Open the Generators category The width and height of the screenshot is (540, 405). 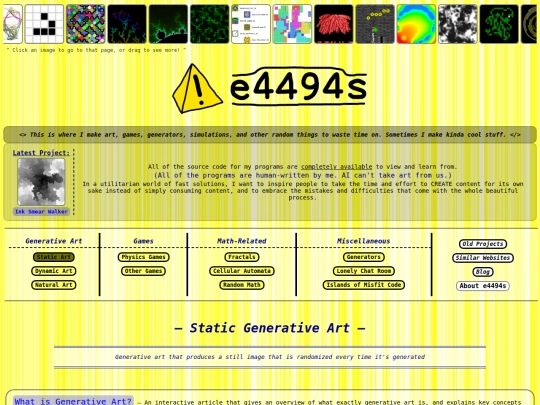point(364,257)
